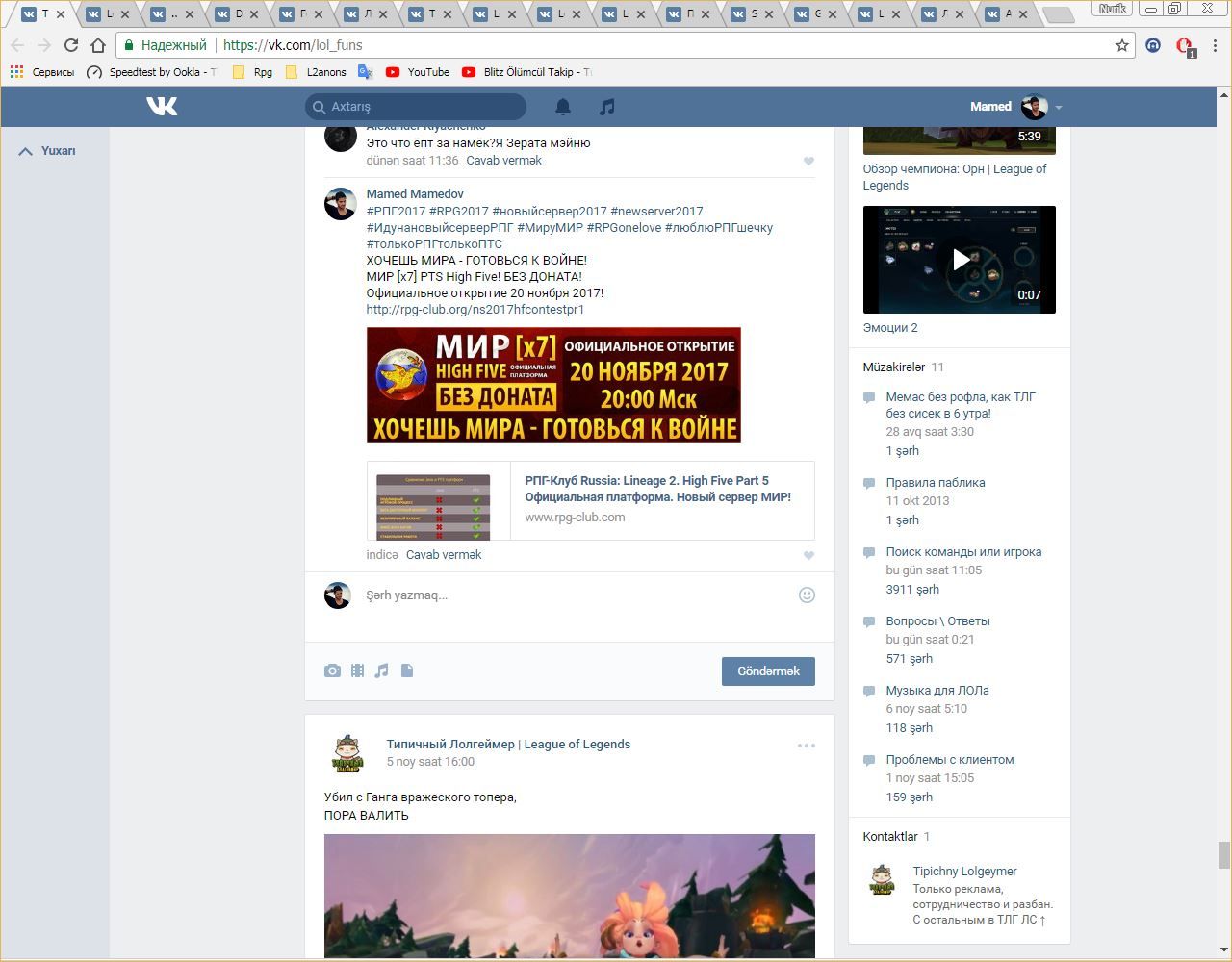1232x962 pixels.
Task: Like Mamed Mamedov's comment heart icon
Action: pos(808,556)
